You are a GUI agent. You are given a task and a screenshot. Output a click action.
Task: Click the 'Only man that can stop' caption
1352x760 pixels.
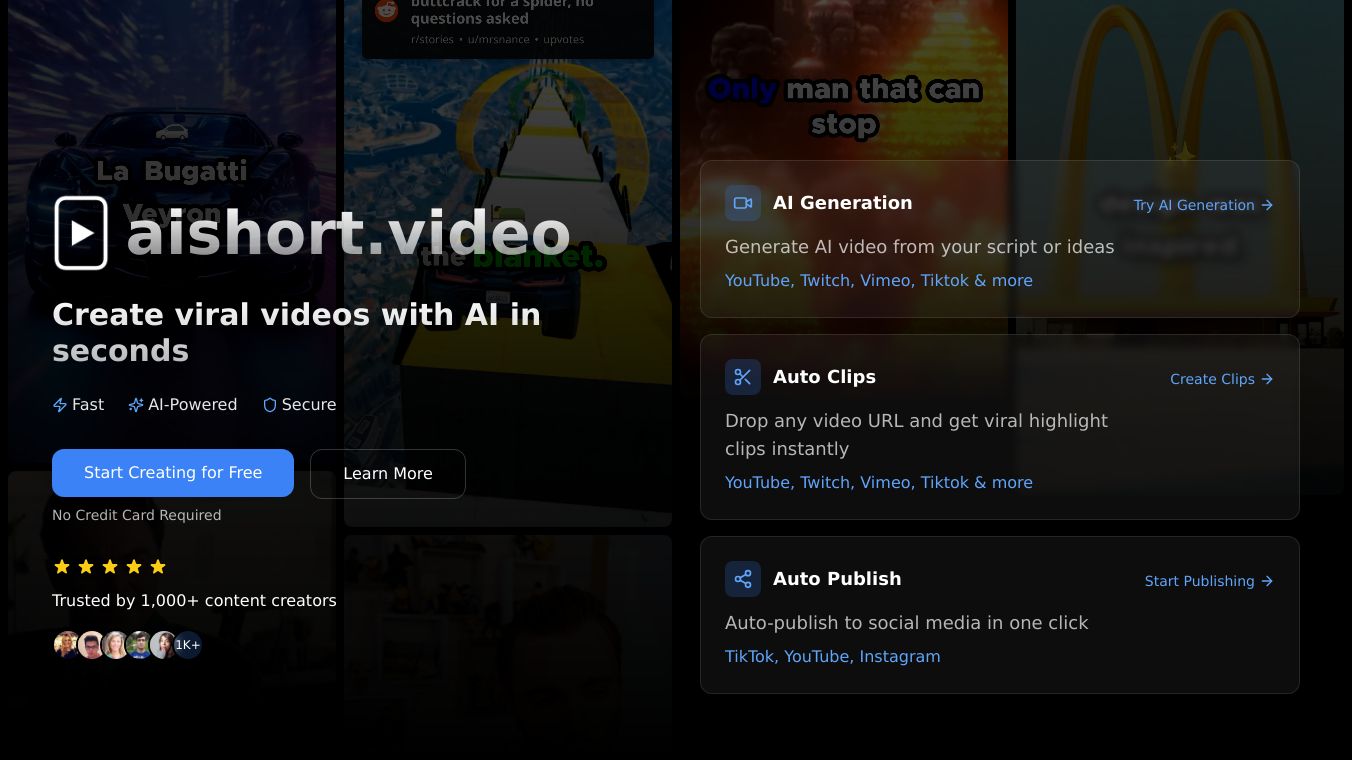[844, 107]
